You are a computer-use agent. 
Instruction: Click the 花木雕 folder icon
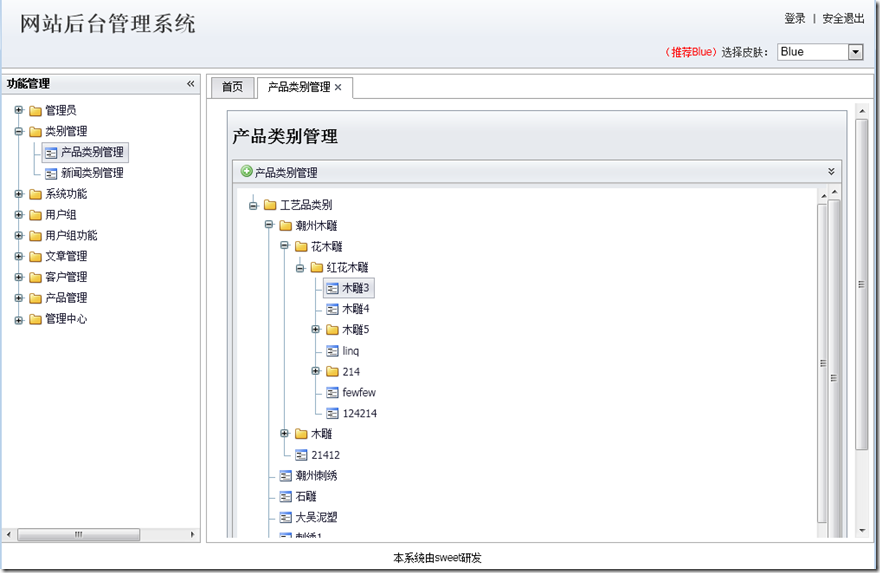[301, 246]
